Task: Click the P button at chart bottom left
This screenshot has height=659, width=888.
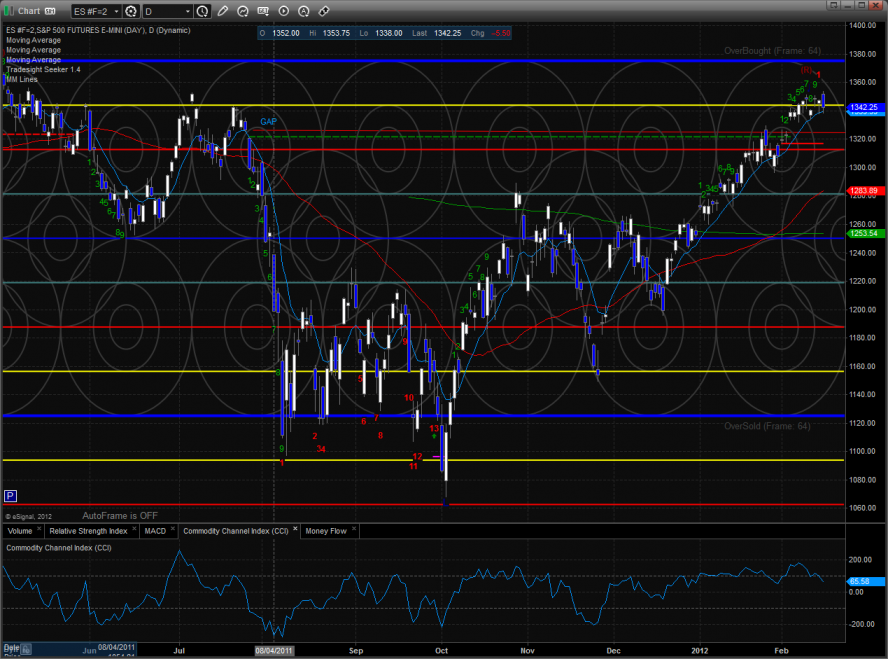Action: click(x=10, y=497)
